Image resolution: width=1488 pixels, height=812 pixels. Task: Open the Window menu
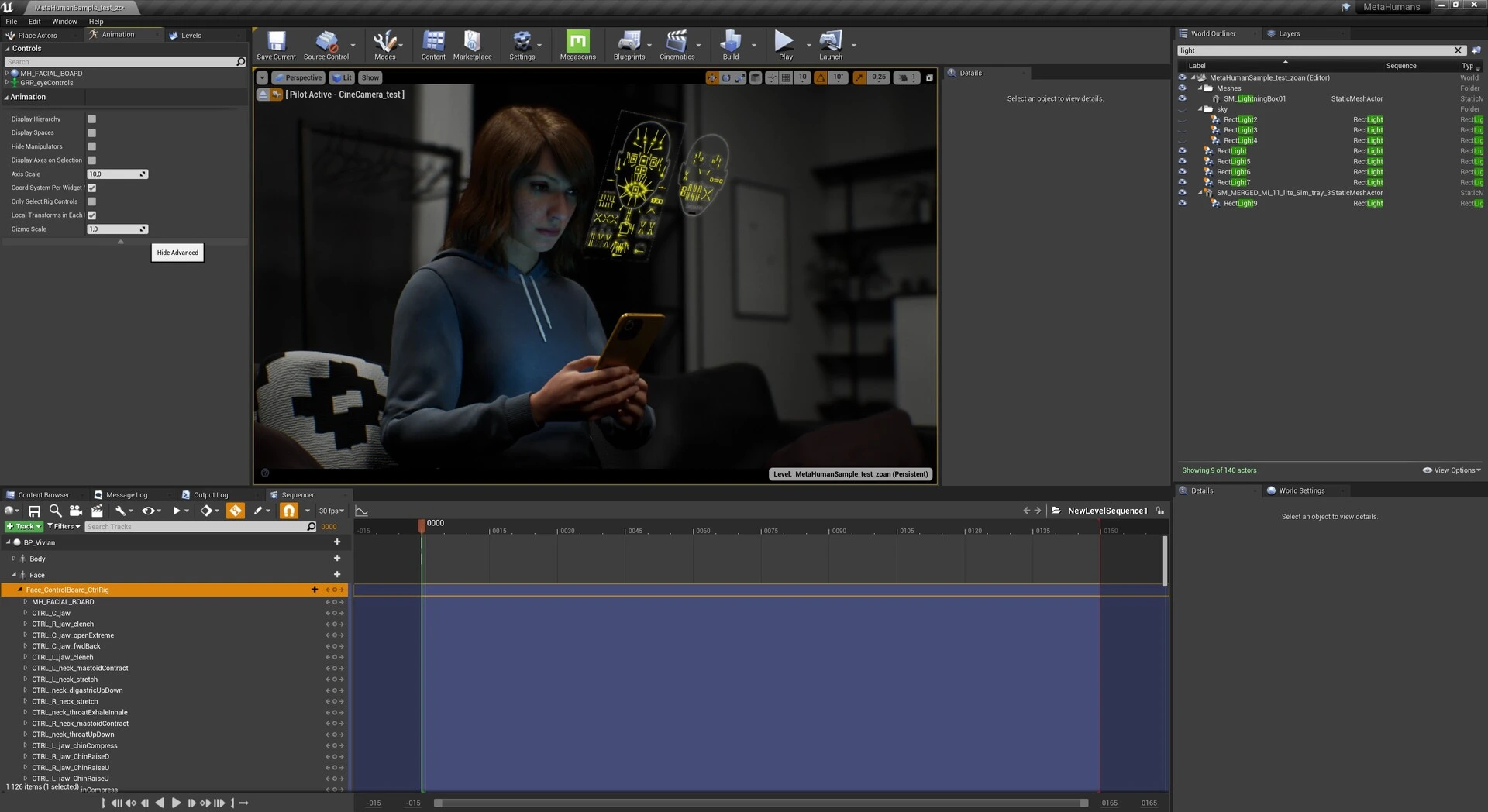pos(64,22)
